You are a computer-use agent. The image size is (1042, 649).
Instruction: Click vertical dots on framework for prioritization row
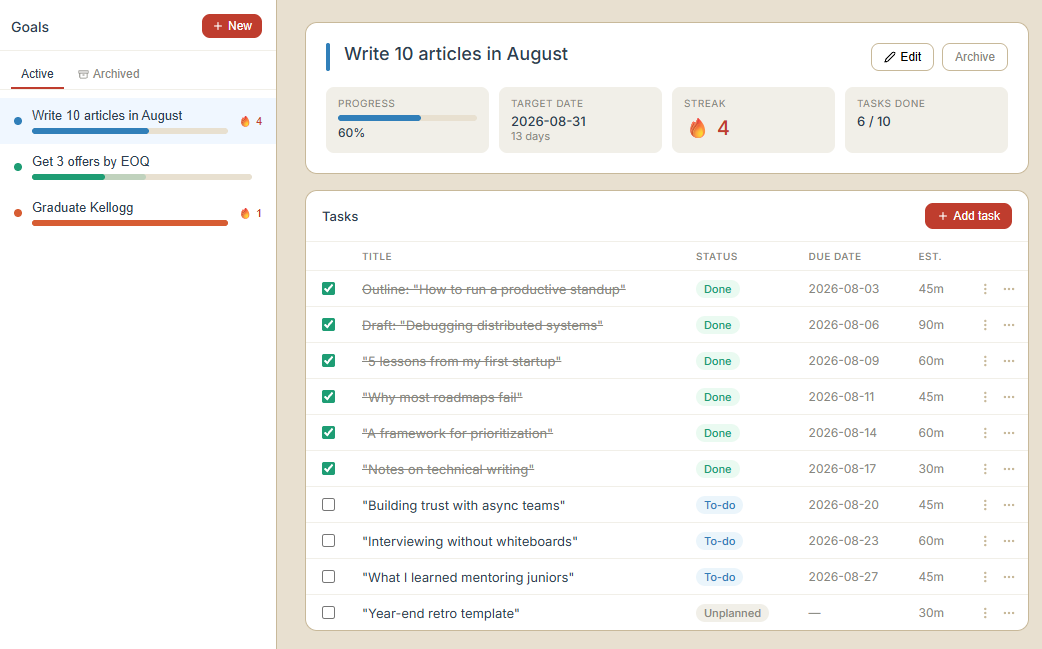tap(985, 432)
